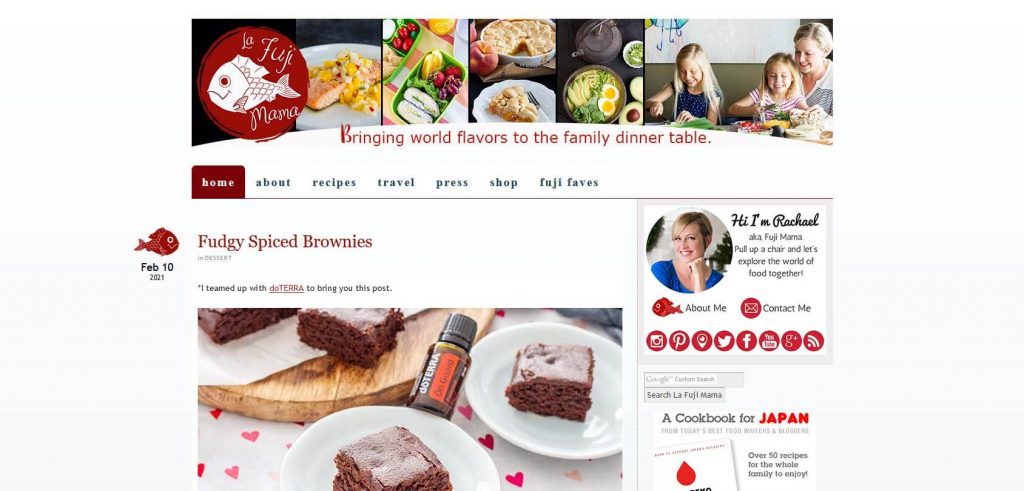
Task: Click the Periscope location pin icon
Action: (701, 341)
